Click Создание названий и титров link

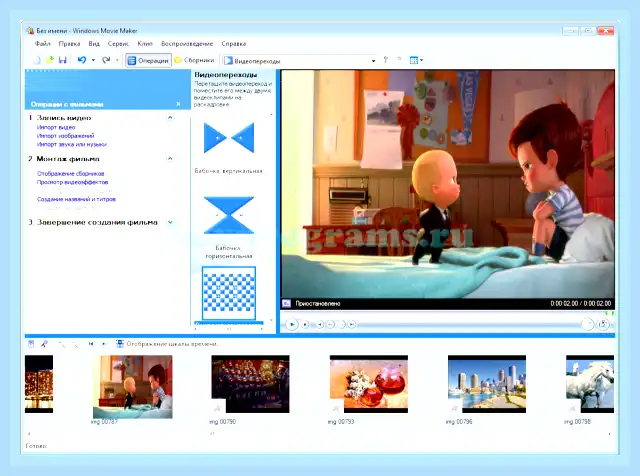click(76, 199)
